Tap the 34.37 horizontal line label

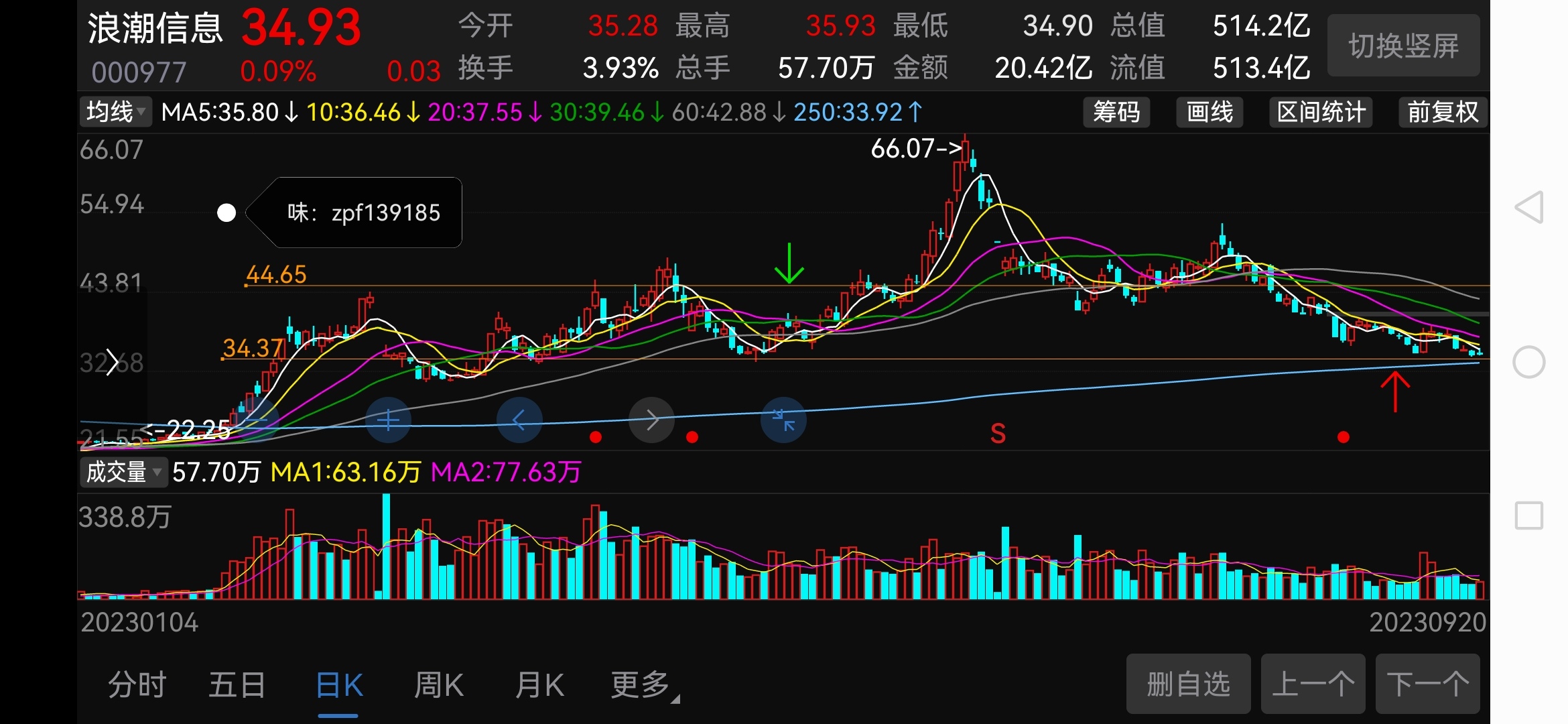click(253, 348)
